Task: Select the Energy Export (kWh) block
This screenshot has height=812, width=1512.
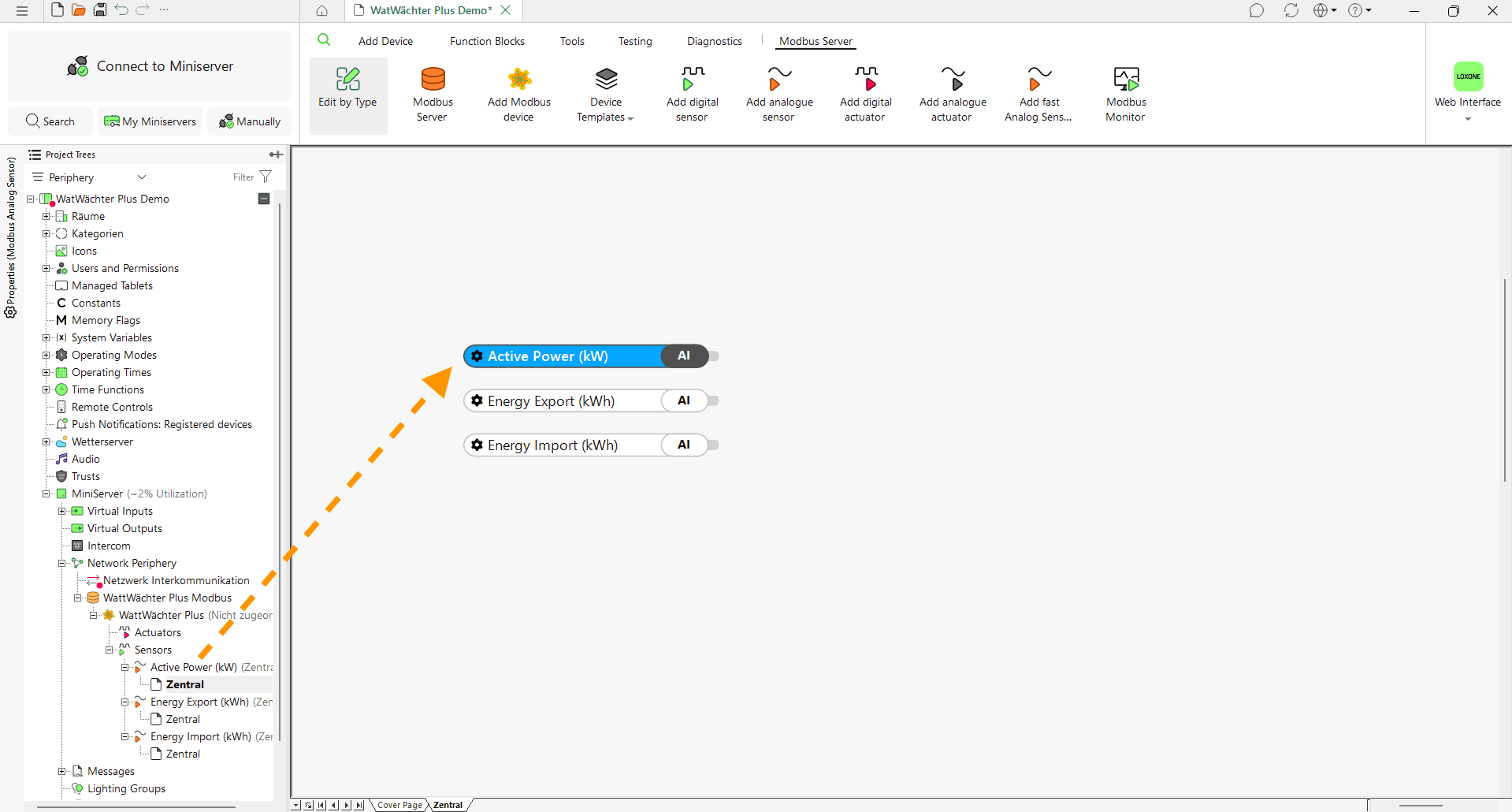Action: pos(585,400)
